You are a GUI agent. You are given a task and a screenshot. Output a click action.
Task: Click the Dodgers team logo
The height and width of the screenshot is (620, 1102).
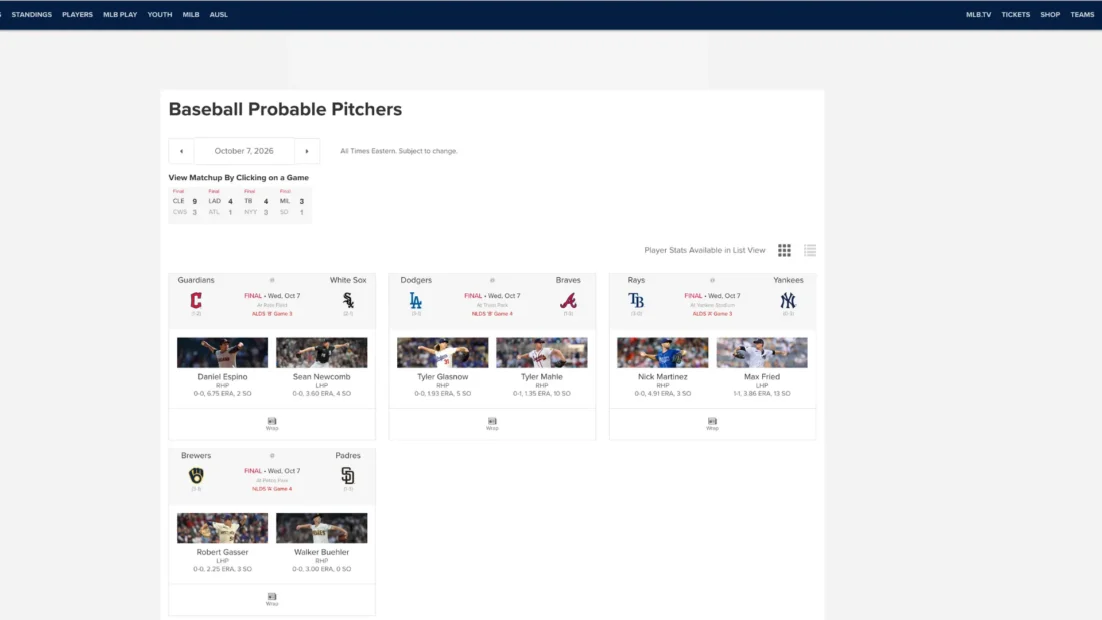point(416,301)
